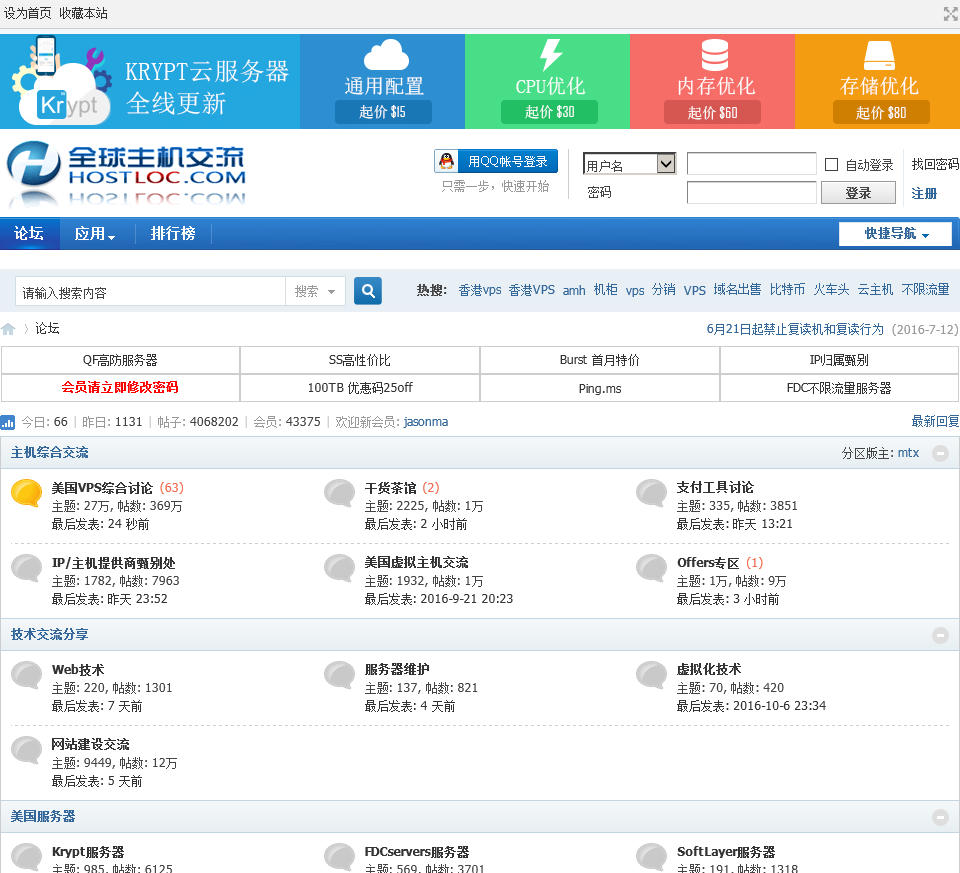
Task: Click the bubble icon beside 支付工具讨论
Action: 651,493
